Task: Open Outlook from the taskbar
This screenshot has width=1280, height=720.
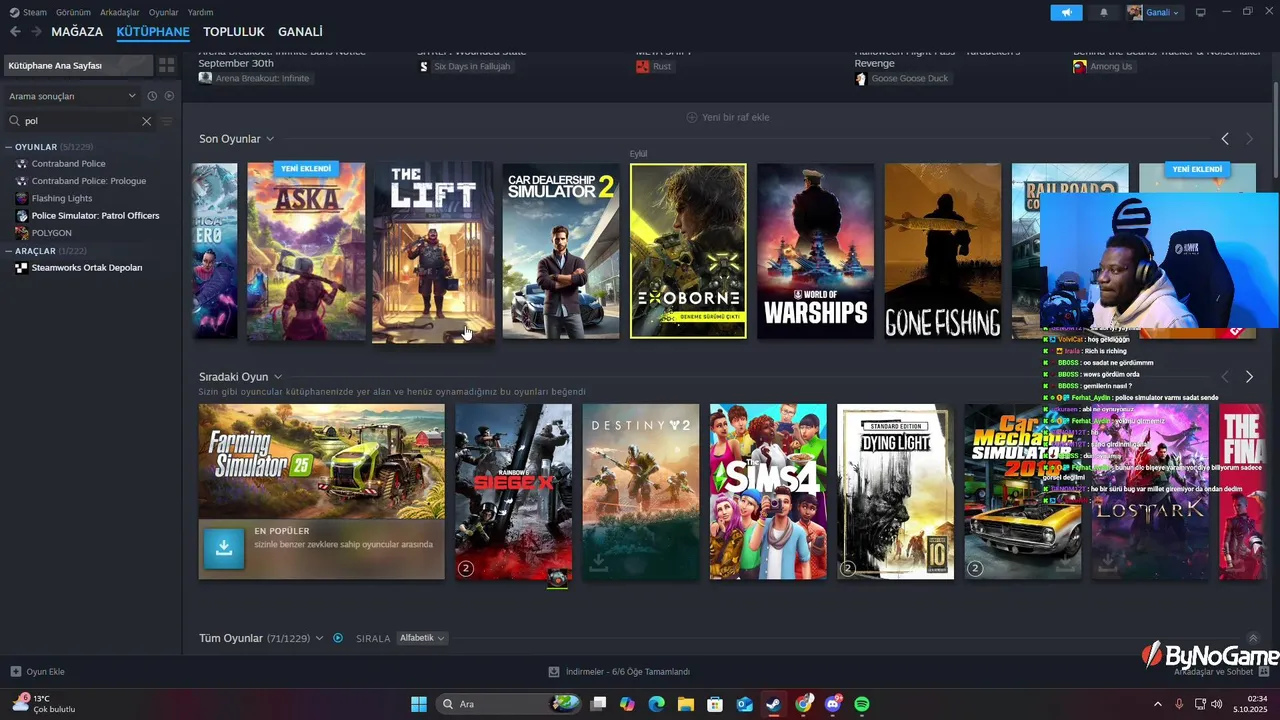Action: [744, 704]
